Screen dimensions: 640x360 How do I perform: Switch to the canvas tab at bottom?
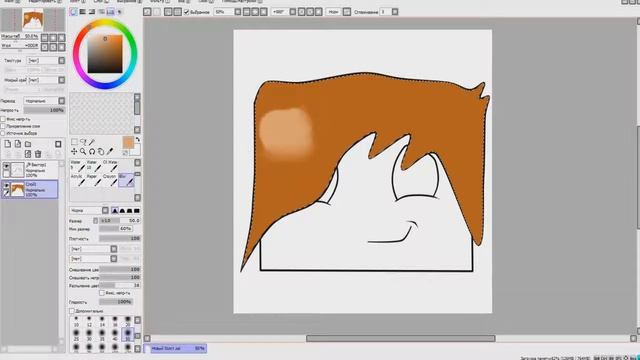point(176,349)
